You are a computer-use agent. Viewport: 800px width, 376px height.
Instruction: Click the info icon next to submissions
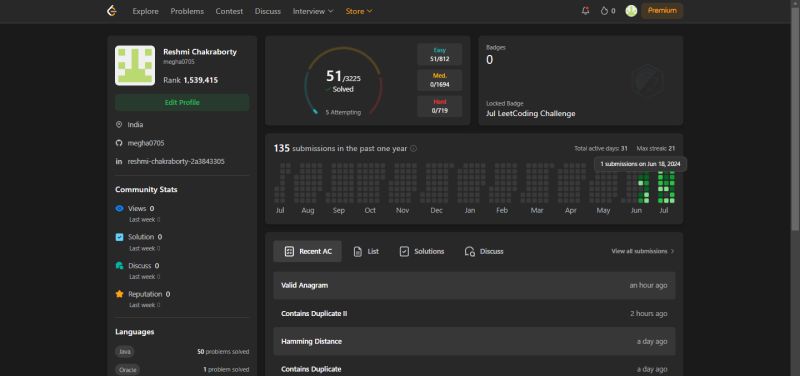pyautogui.click(x=413, y=148)
